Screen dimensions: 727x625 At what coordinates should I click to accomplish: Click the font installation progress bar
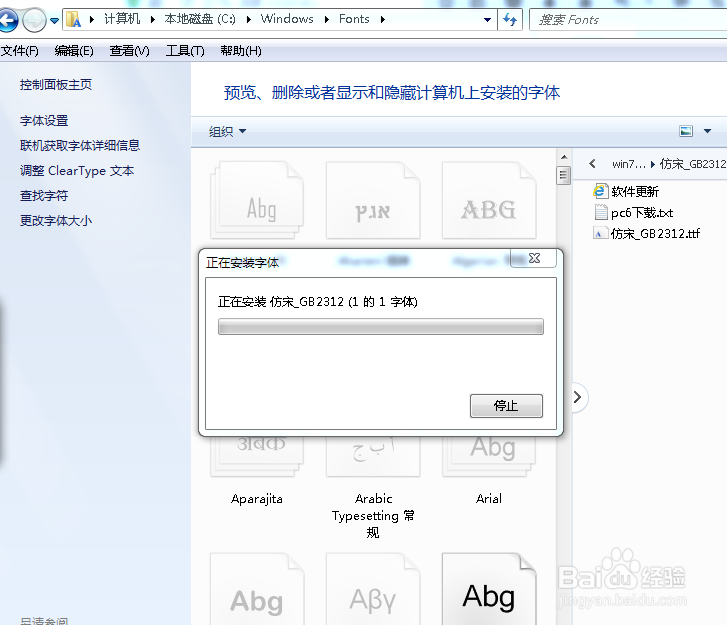381,326
